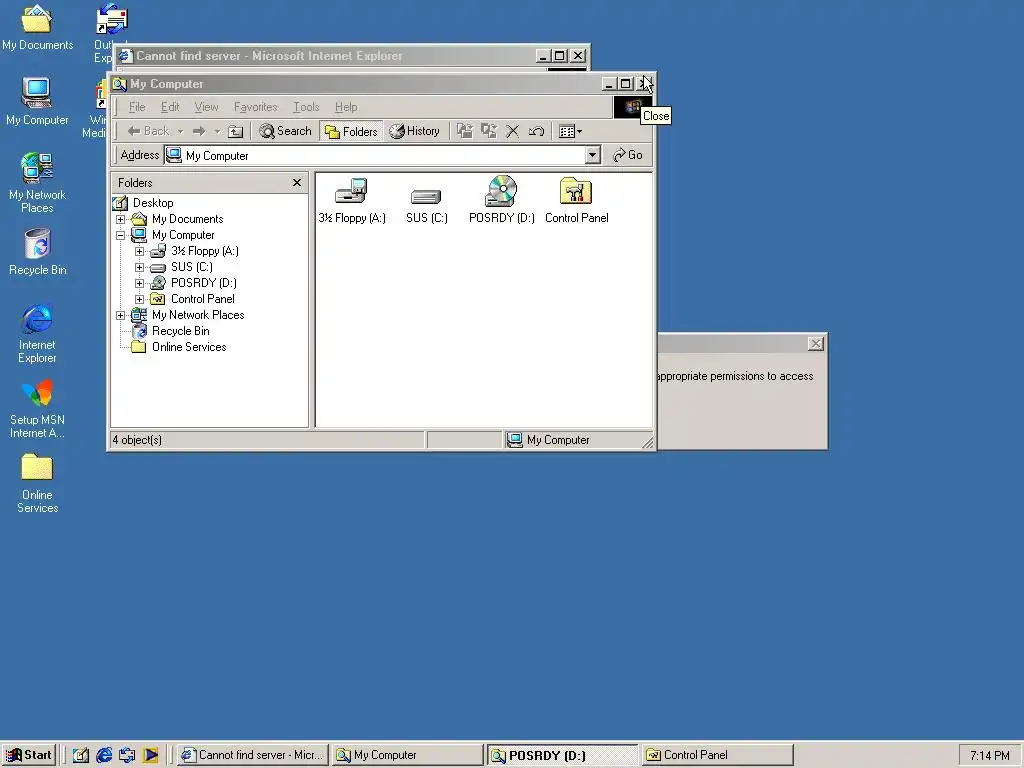Click the Search toolbar button
Viewport: 1024px width, 768px height.
pos(285,131)
